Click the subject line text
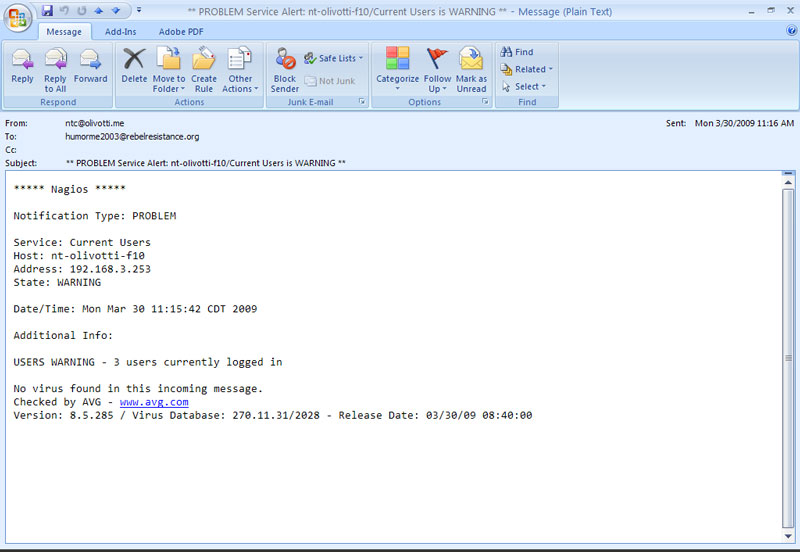Viewport: 800px width, 552px height. coord(206,163)
